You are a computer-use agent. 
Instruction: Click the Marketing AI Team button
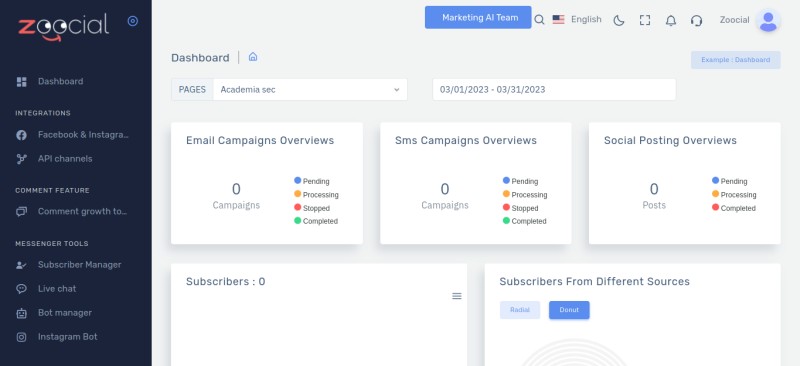(x=478, y=17)
